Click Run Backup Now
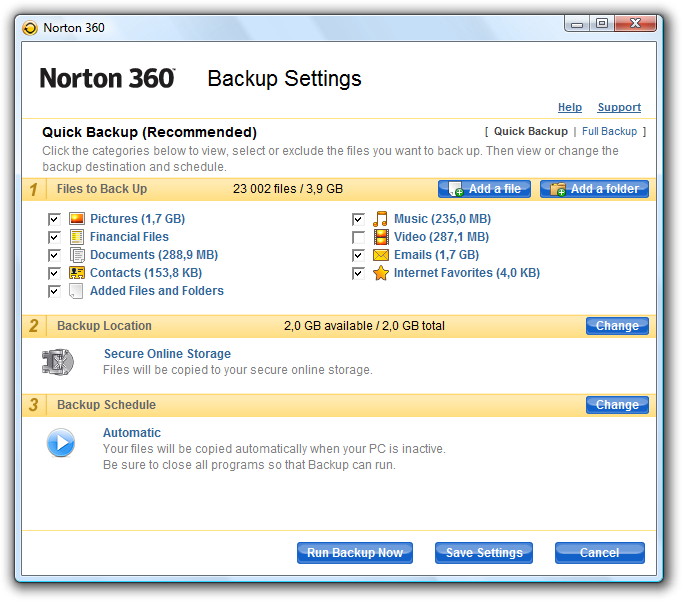This screenshot has width=682, height=601. 355,553
